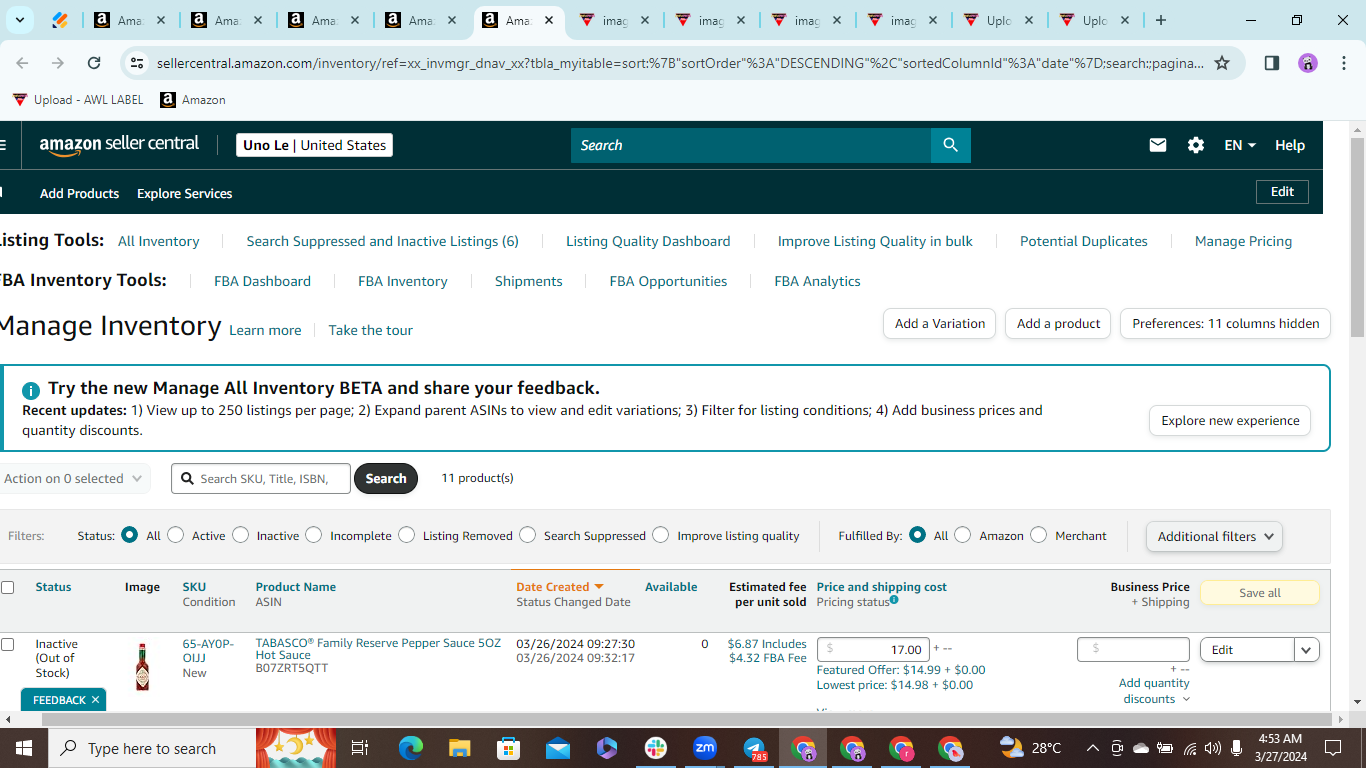Open the All Inventory listing tool
1366x768 pixels.
tap(159, 241)
